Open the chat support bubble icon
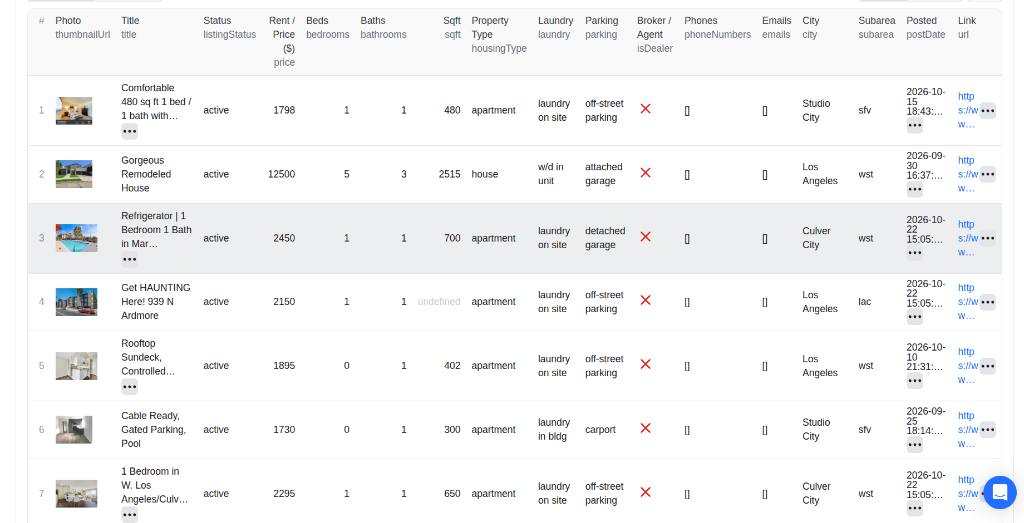 999,493
